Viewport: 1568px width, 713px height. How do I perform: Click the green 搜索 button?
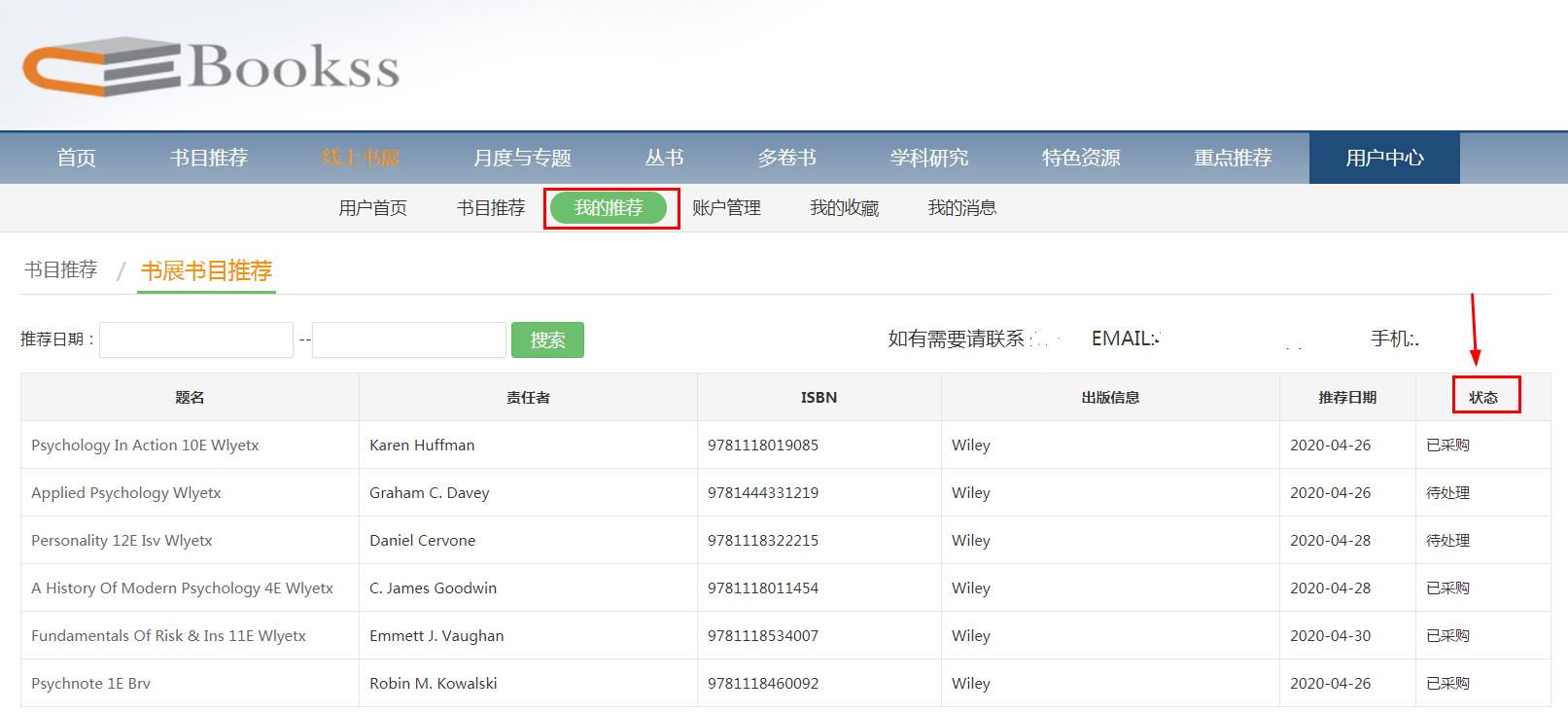click(x=547, y=339)
